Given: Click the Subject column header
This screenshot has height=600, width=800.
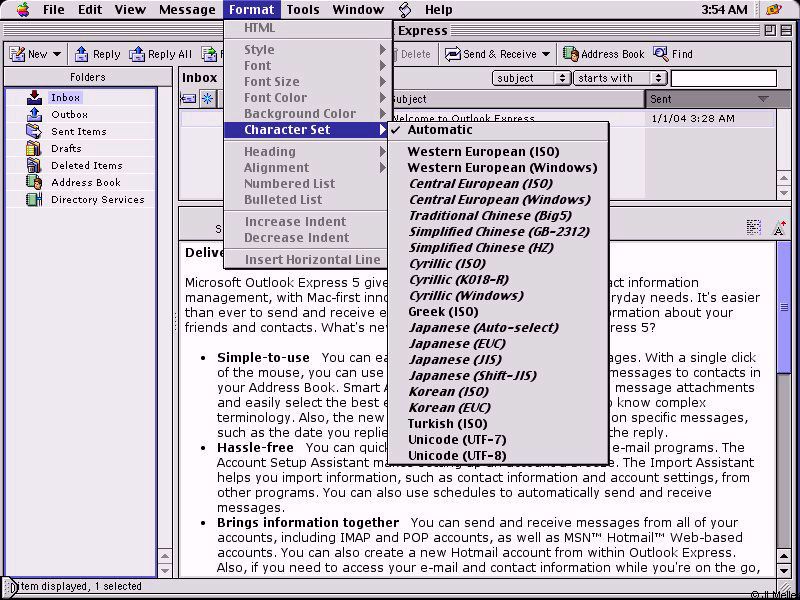Looking at the screenshot, I should pyautogui.click(x=516, y=99).
